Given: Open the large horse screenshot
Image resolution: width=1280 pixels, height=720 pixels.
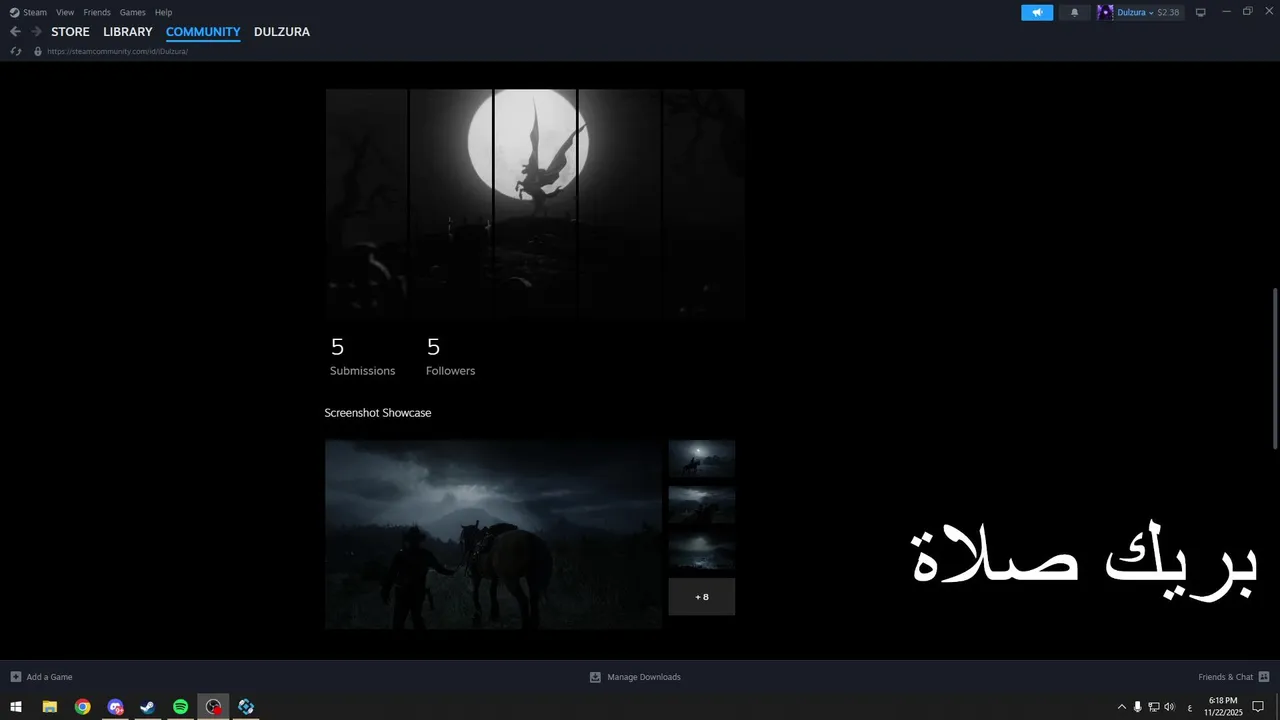Looking at the screenshot, I should pos(493,534).
